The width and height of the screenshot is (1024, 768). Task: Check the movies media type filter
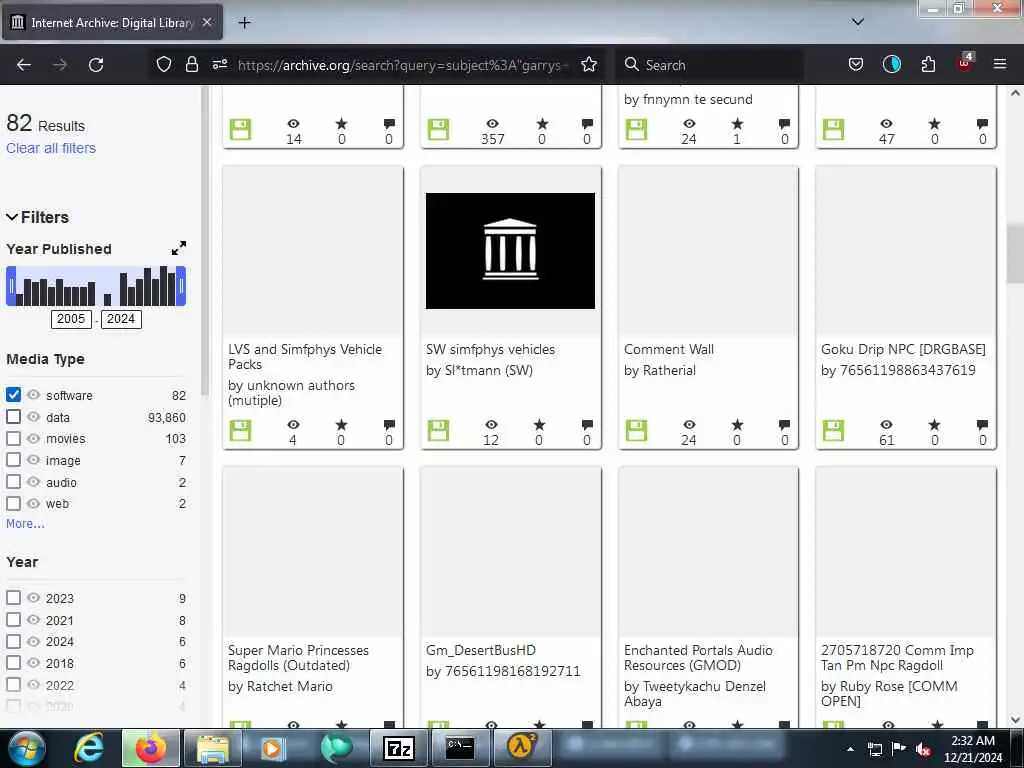13,438
